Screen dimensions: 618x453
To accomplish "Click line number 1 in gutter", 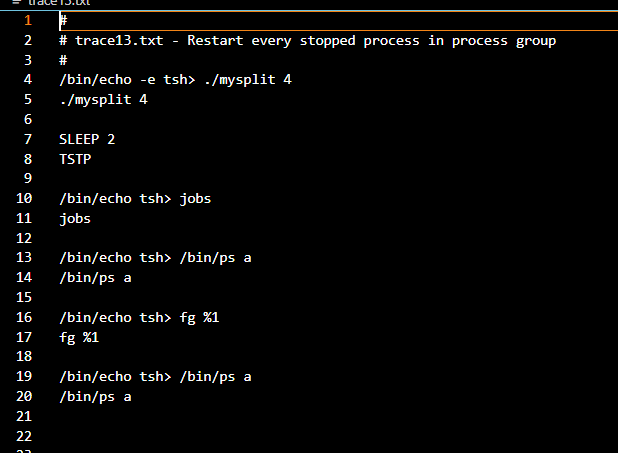I will coord(28,20).
